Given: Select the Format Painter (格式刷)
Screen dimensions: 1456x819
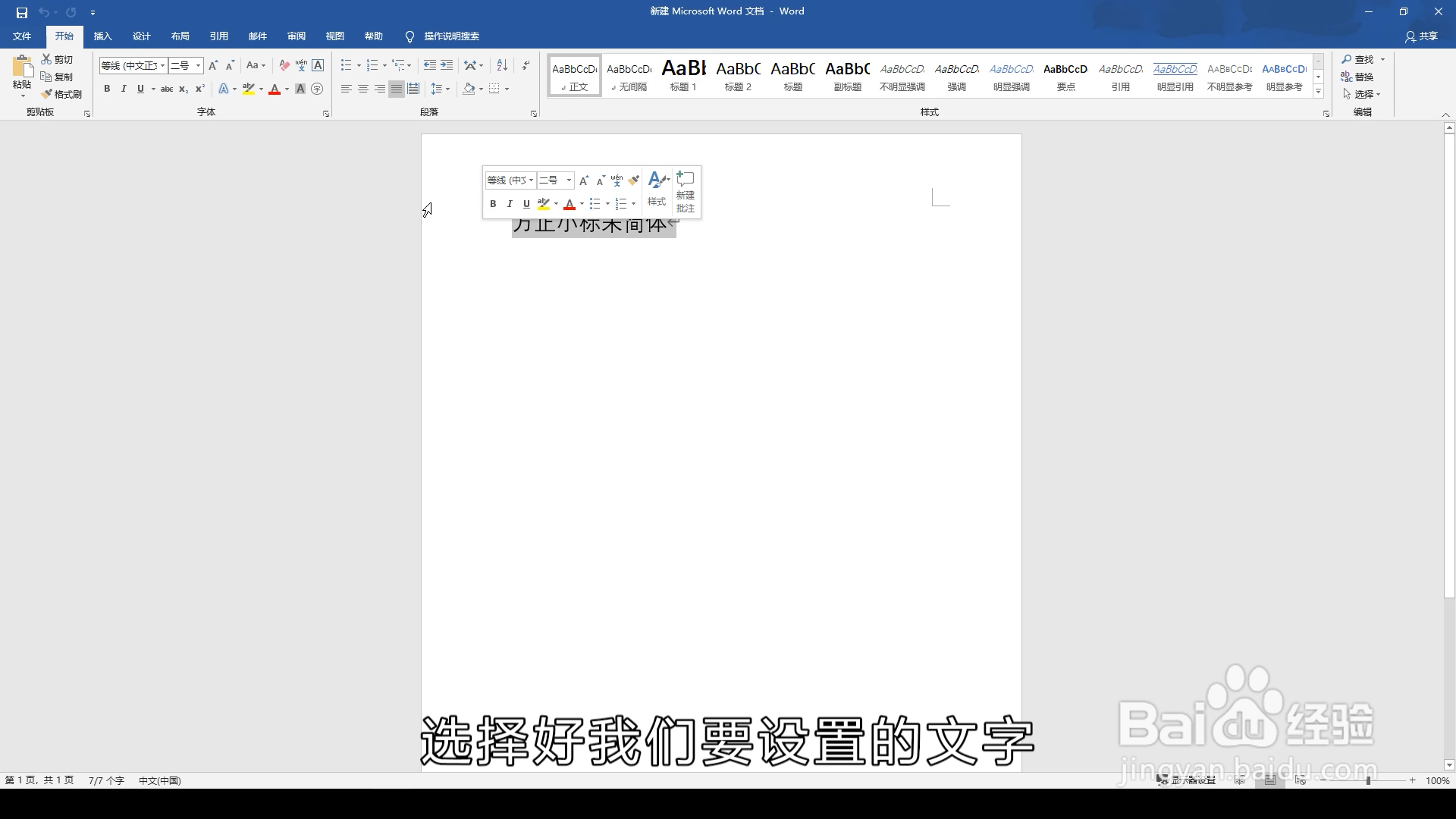Looking at the screenshot, I should tap(61, 94).
